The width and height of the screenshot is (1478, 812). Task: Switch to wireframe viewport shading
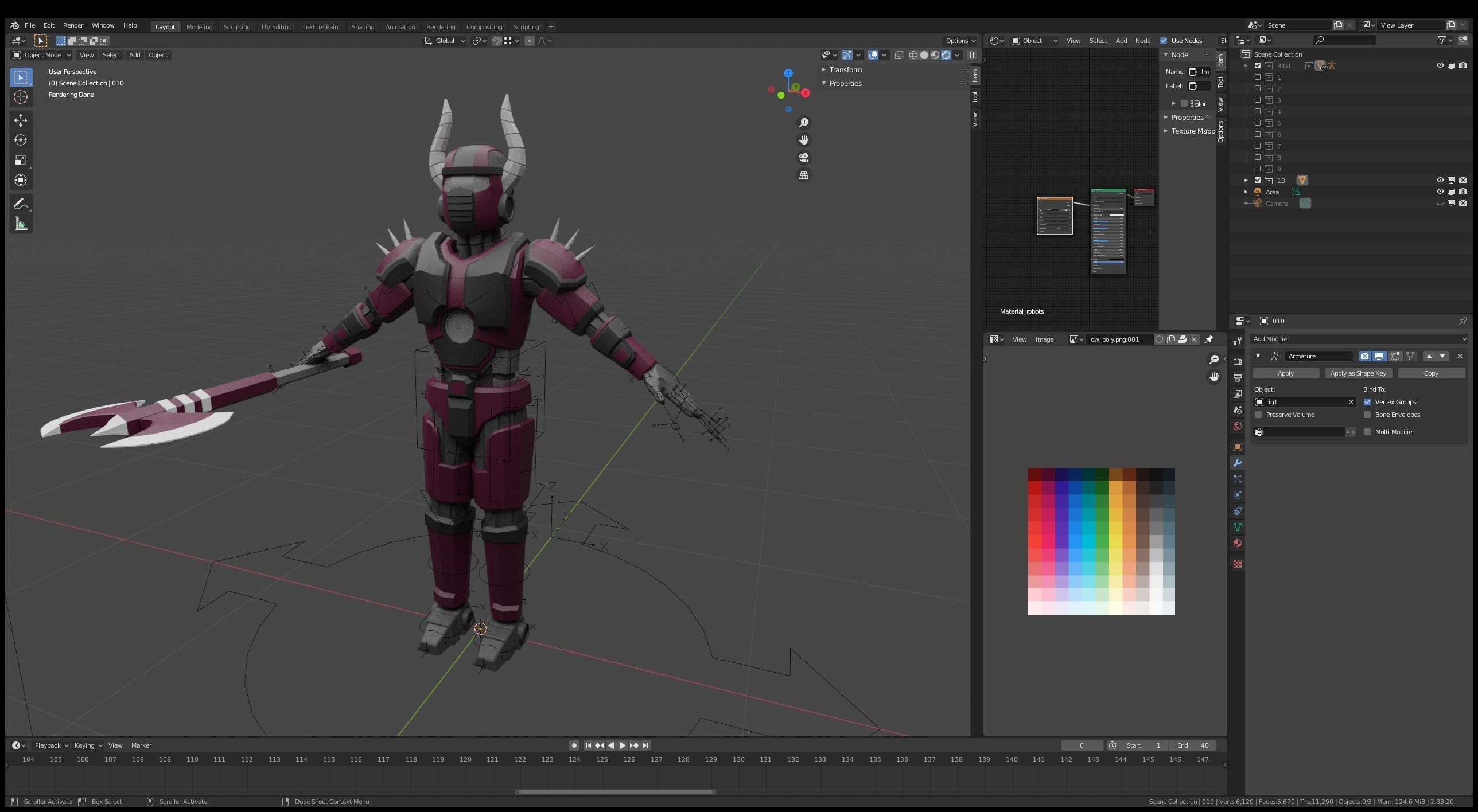pos(913,55)
